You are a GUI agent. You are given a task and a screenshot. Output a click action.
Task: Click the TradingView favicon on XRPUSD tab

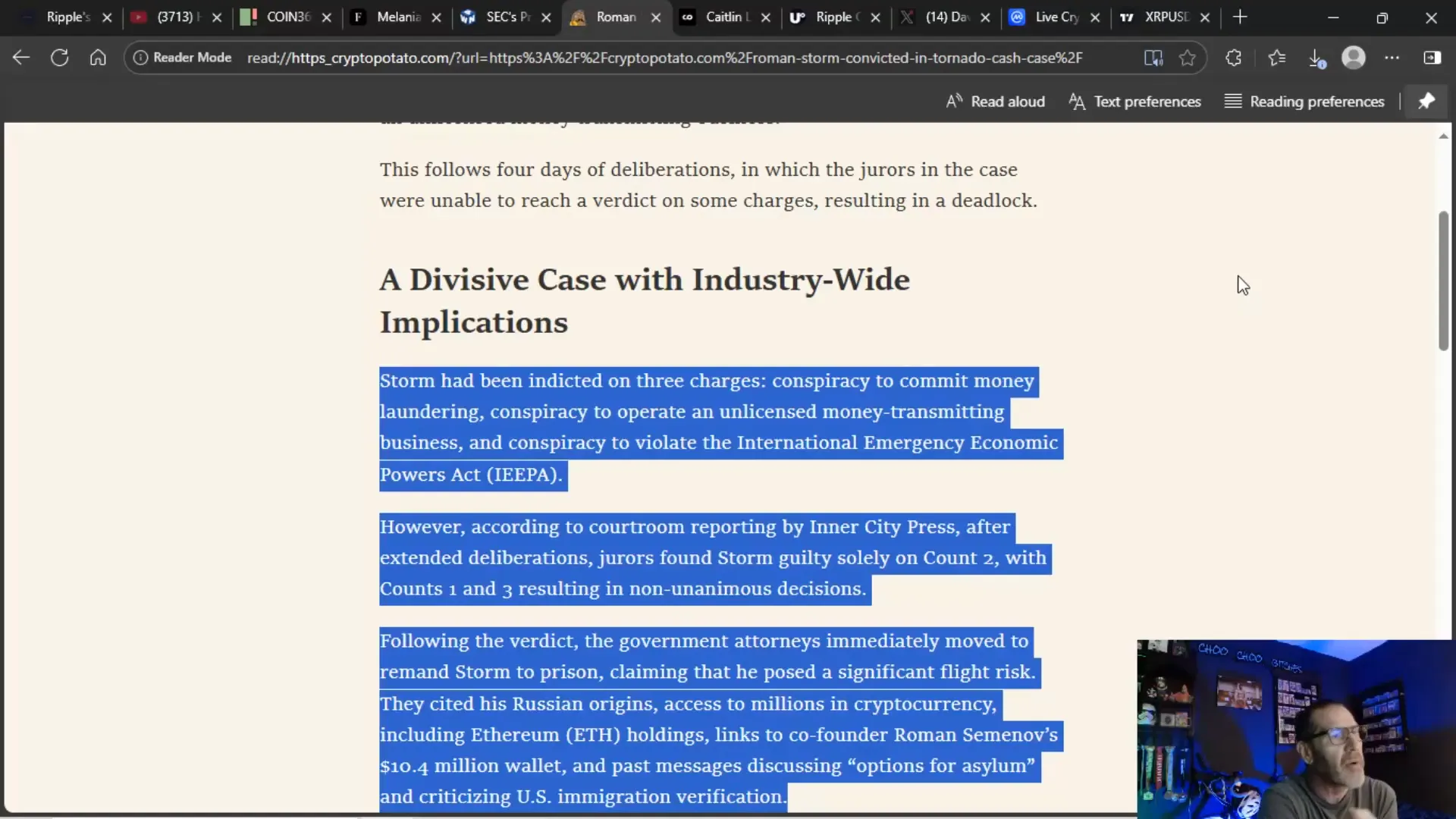click(x=1127, y=17)
